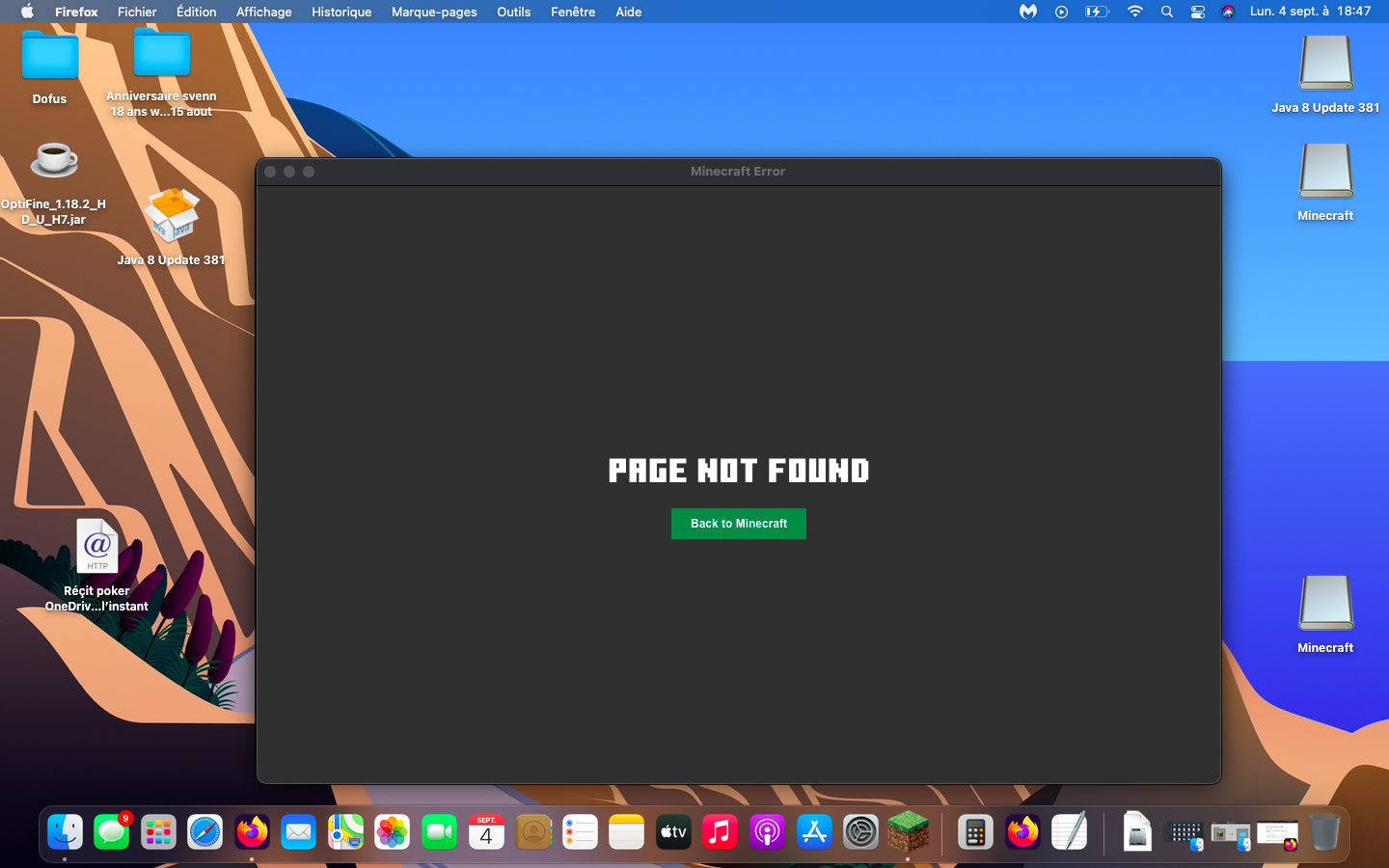Open Spotlight search magnifier icon

(1167, 12)
